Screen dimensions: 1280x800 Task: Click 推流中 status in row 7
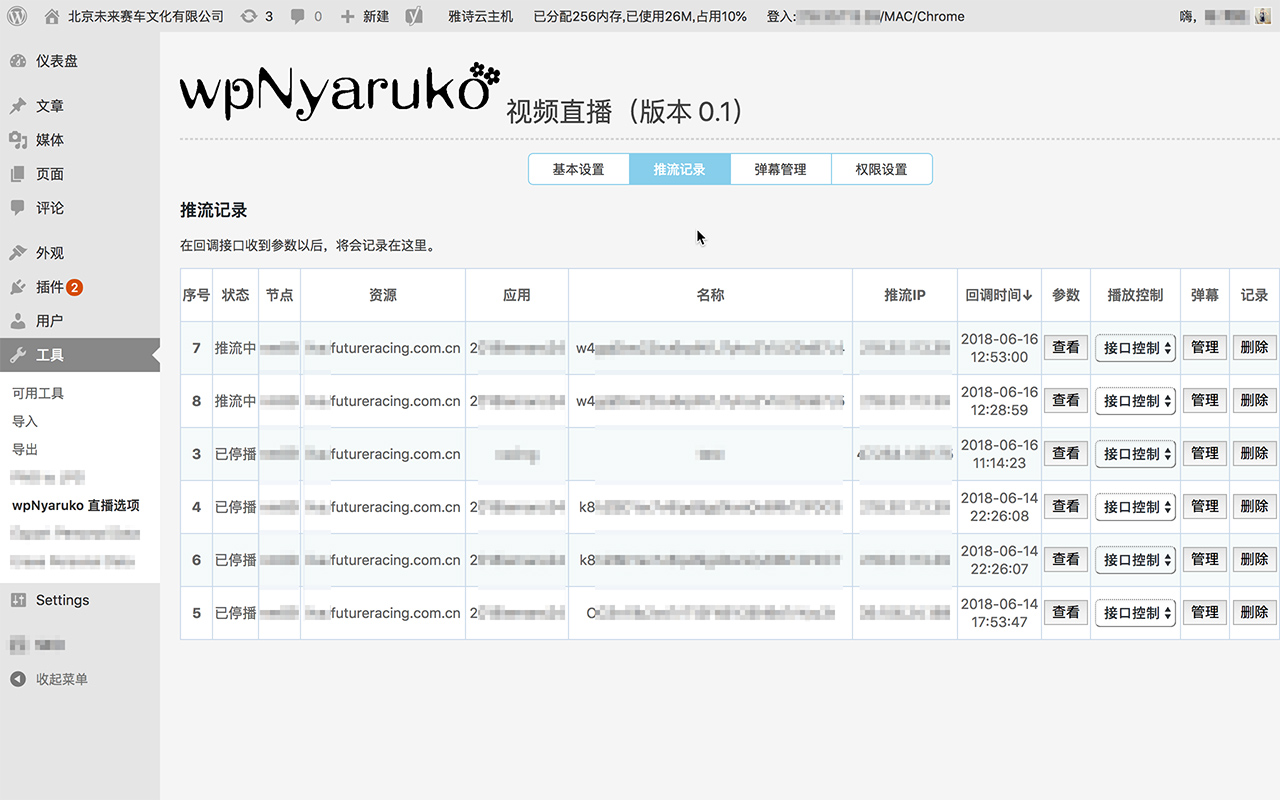click(236, 348)
